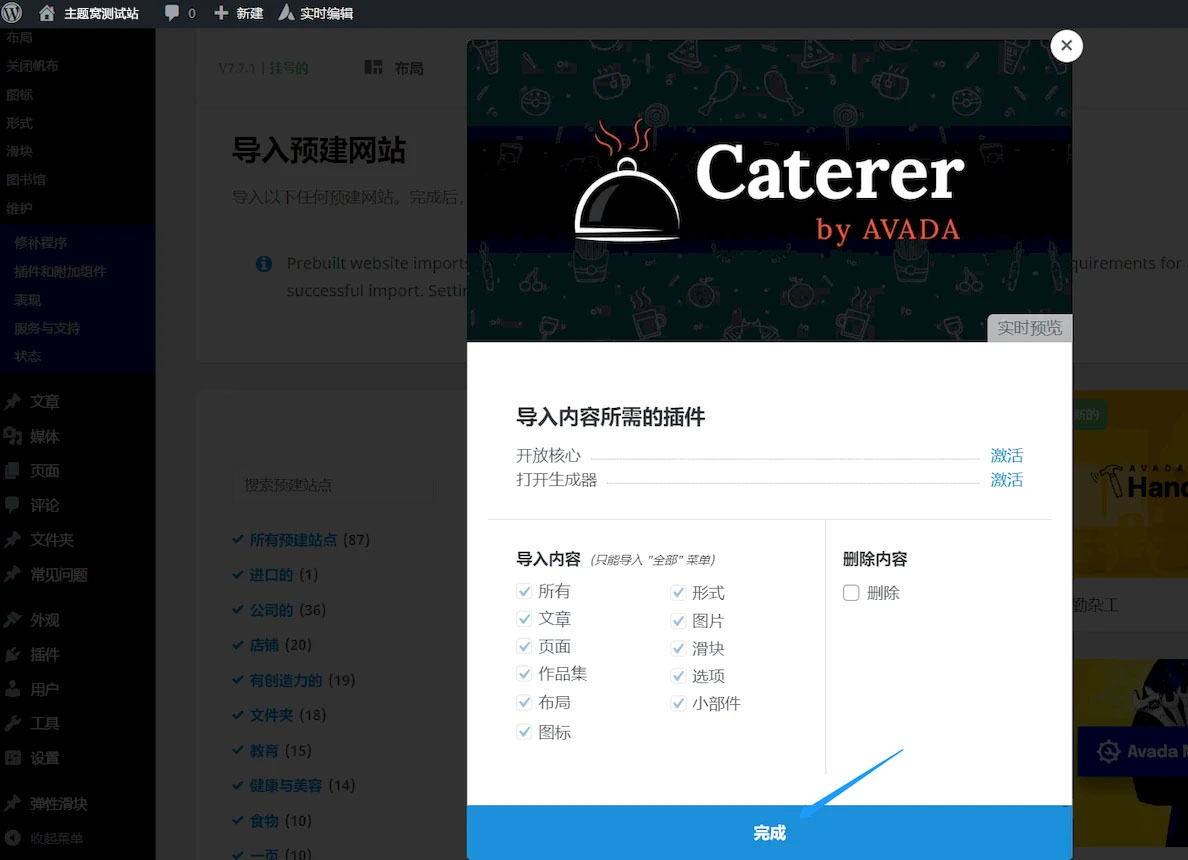Click 新建 in the admin bar
The image size is (1188, 860).
pyautogui.click(x=249, y=14)
